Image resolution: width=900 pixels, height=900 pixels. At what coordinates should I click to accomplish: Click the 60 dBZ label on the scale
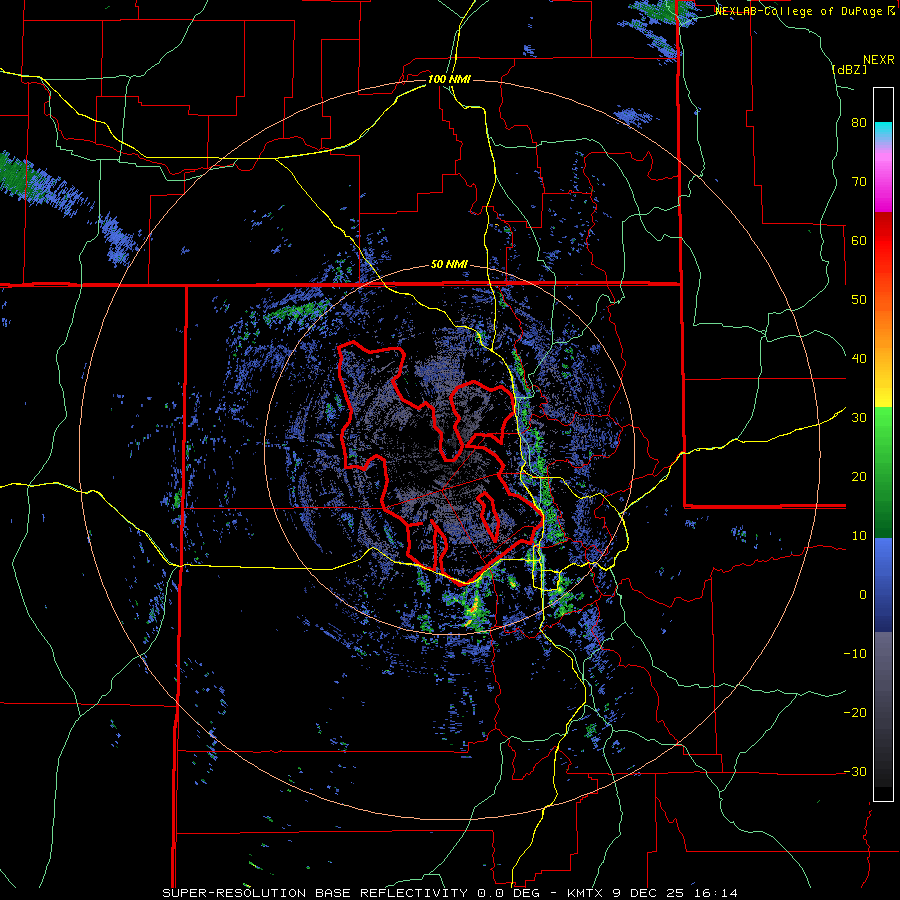tap(859, 240)
